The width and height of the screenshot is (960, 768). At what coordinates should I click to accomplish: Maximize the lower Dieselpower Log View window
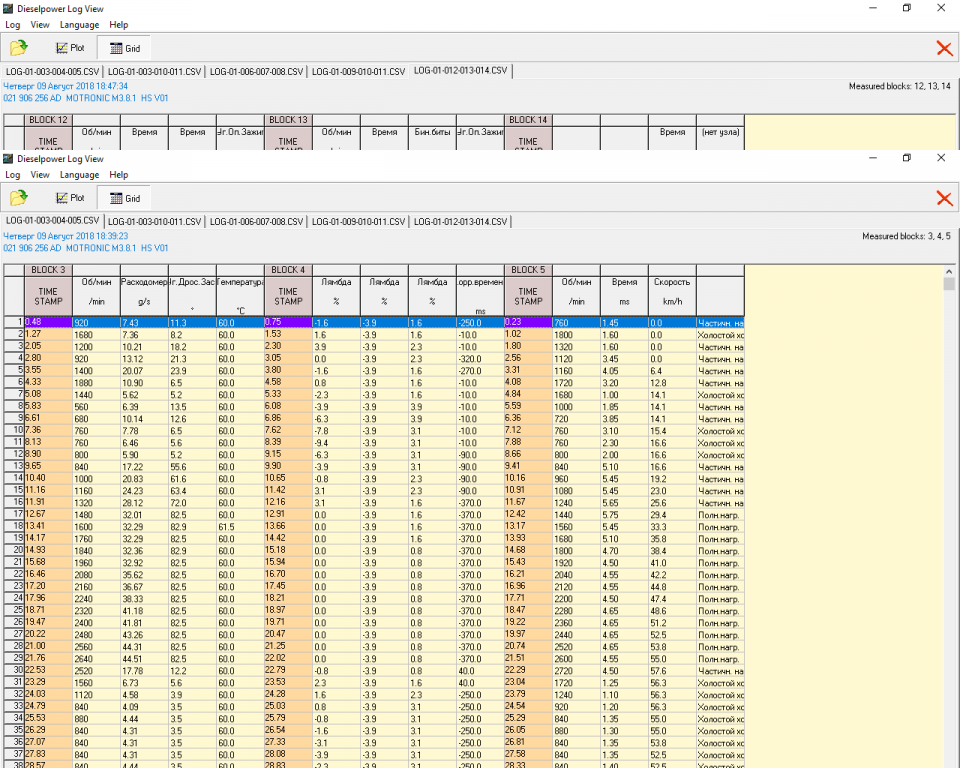pos(906,158)
